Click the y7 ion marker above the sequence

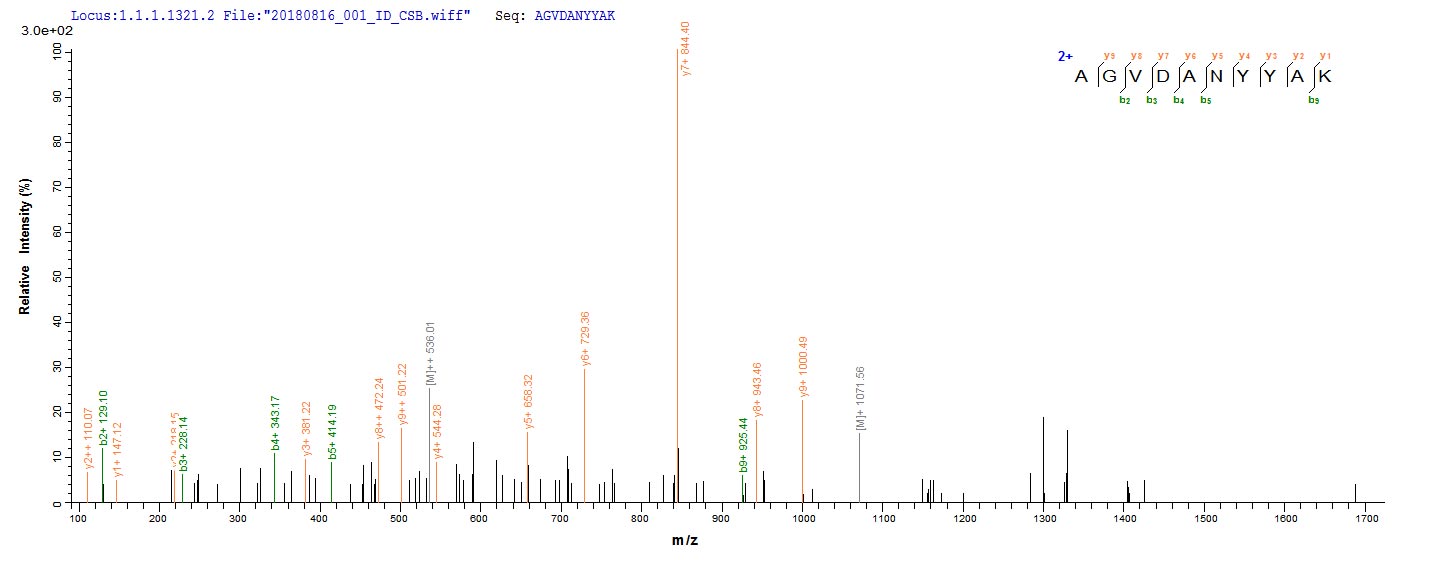[1163, 56]
